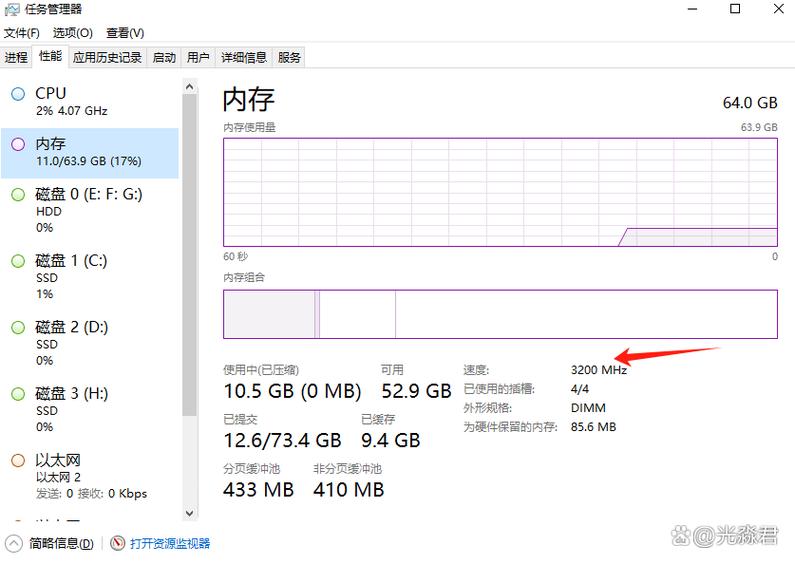This screenshot has width=795, height=564.
Task: Click the sidebar scrollbar down arrow
Action: 189,513
